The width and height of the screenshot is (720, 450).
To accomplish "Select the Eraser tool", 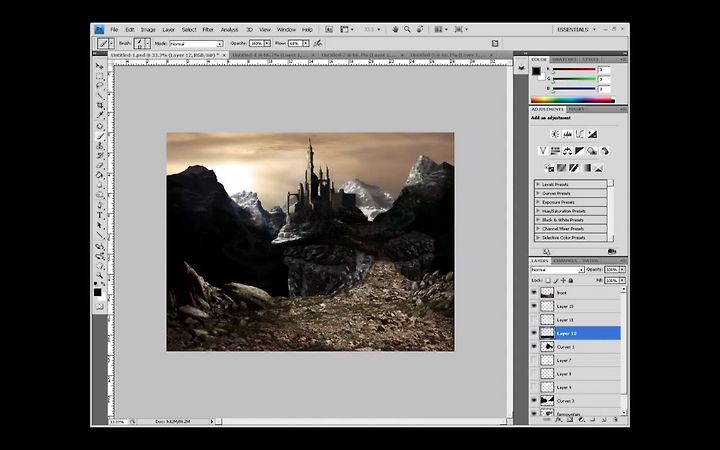I will pos(100,165).
